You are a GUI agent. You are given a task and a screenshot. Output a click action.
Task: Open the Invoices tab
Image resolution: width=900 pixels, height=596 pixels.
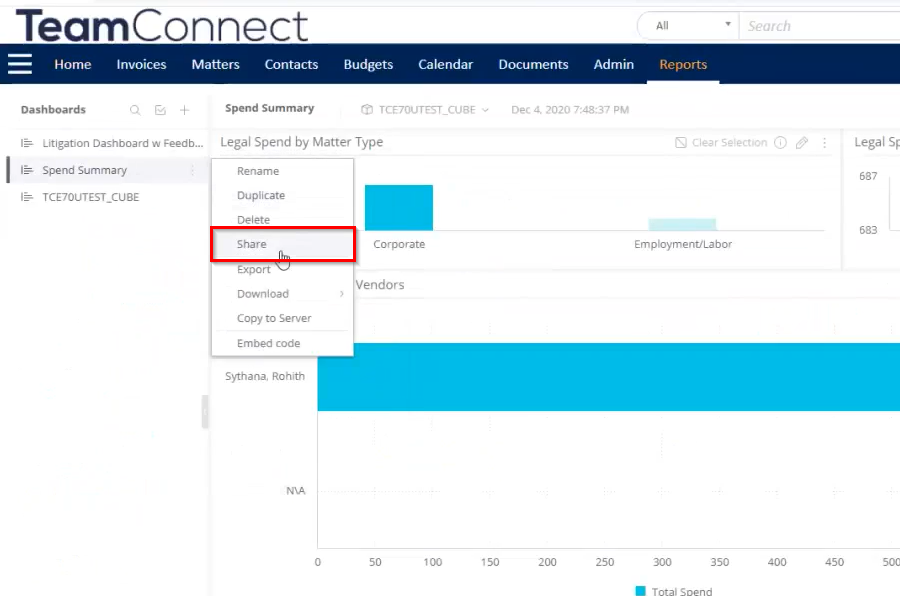click(141, 64)
